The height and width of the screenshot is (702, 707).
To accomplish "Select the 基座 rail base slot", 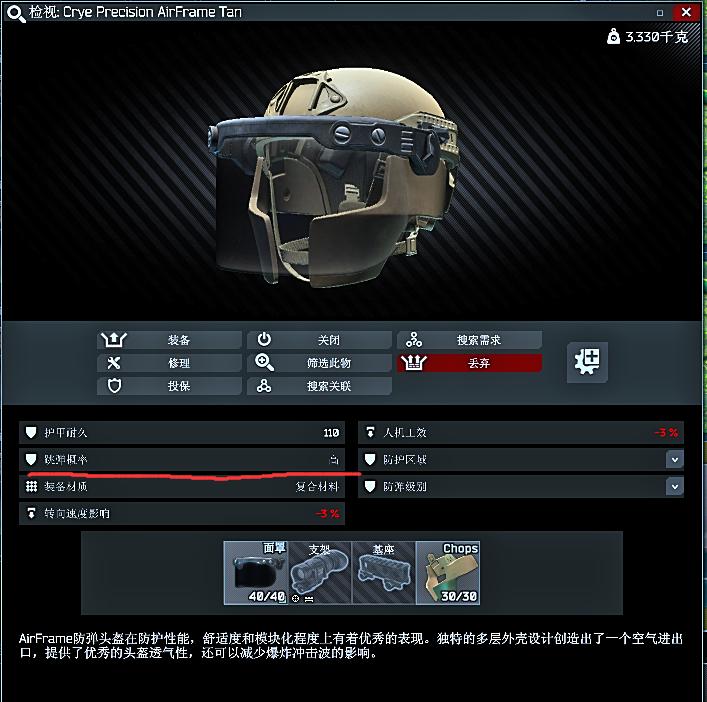I will [x=384, y=573].
